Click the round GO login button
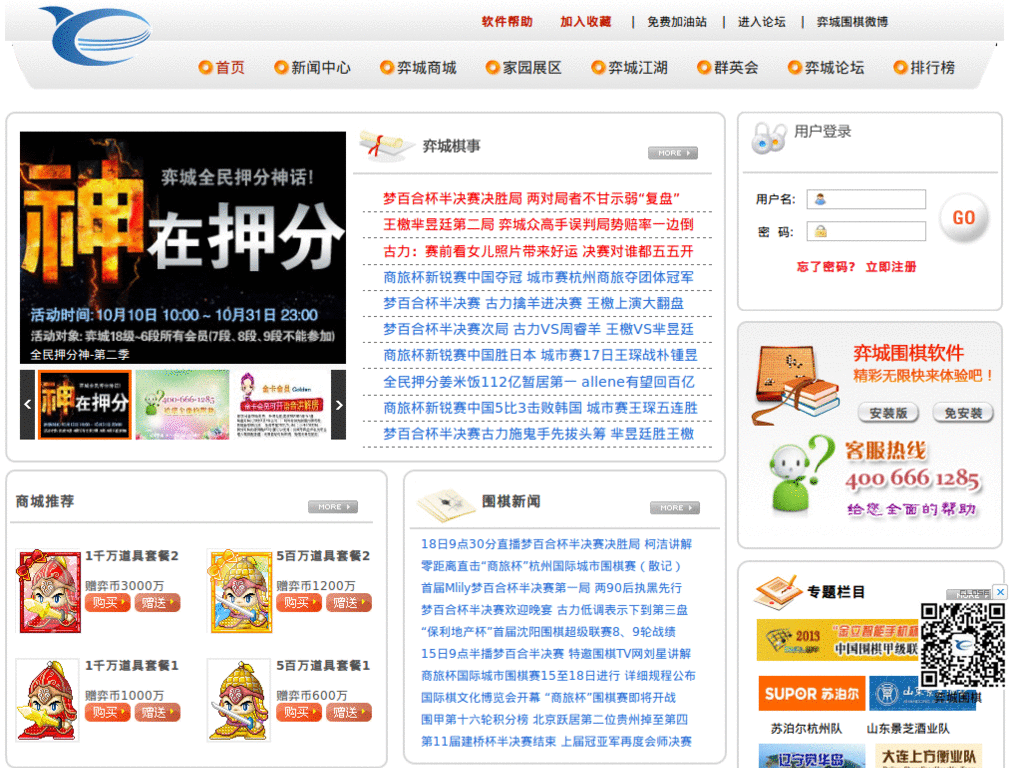Image resolution: width=1024 pixels, height=768 pixels. click(964, 218)
